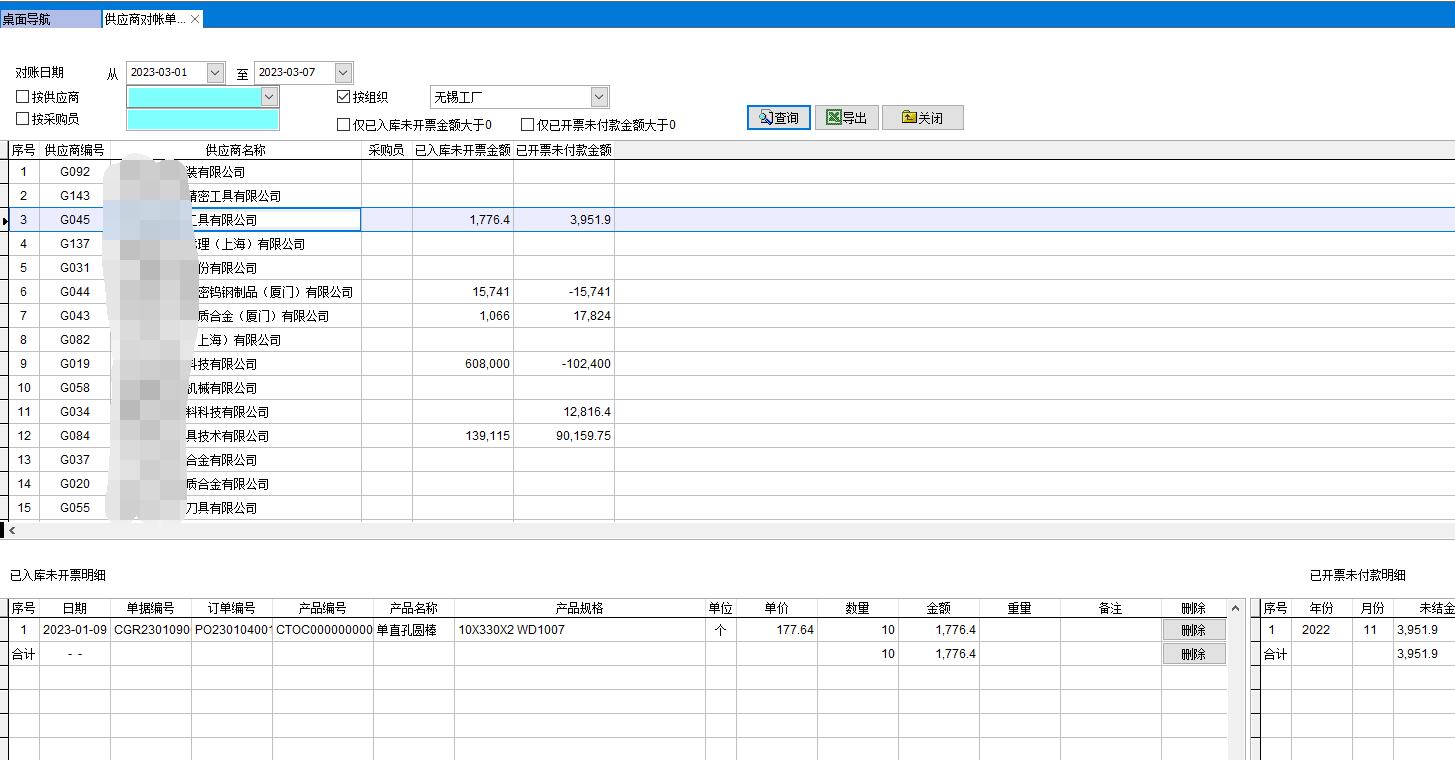This screenshot has width=1455, height=760.
Task: Close the 供应商对帐单 tab
Action: (x=195, y=19)
